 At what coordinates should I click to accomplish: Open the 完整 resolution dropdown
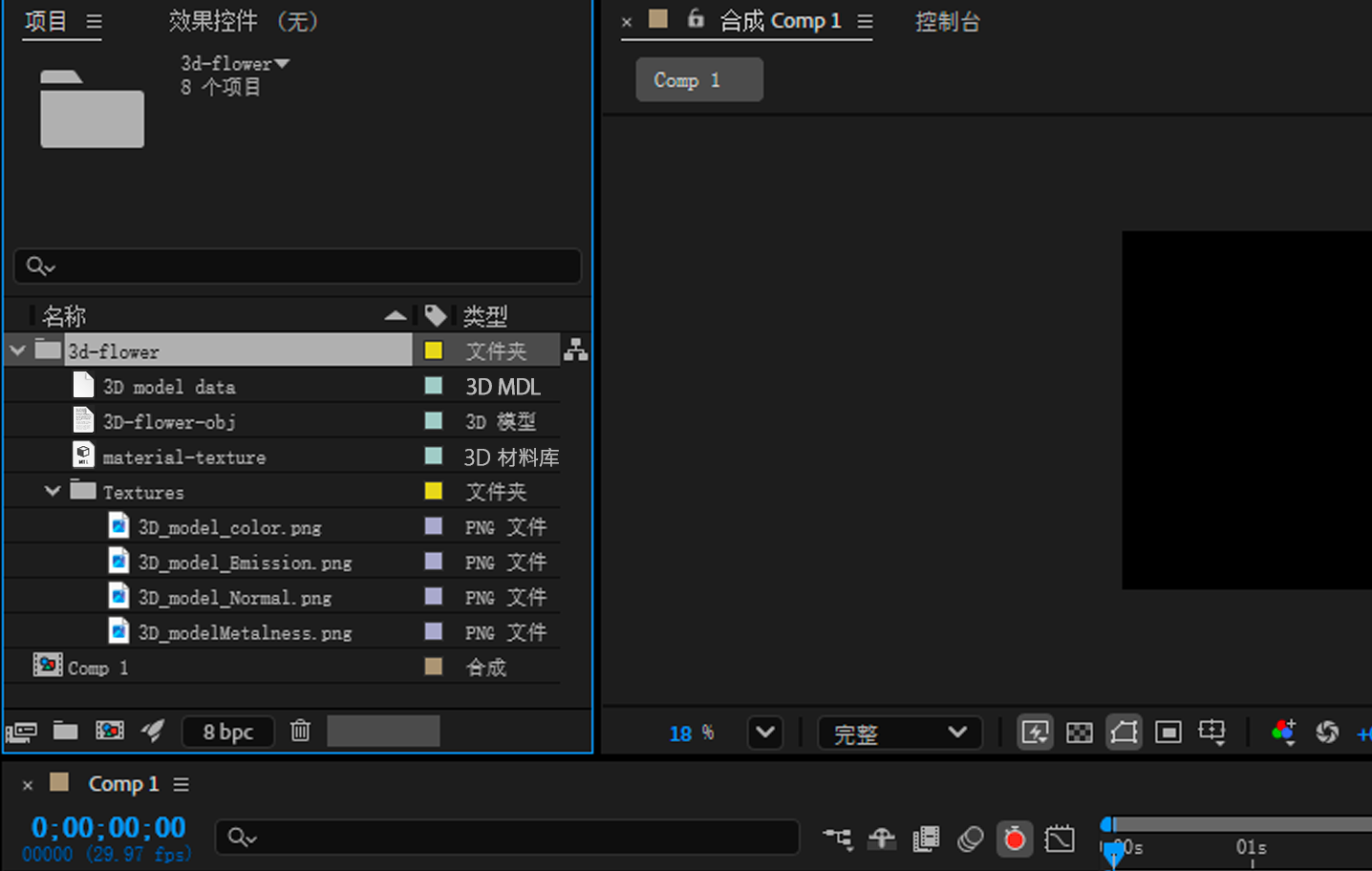coord(899,733)
